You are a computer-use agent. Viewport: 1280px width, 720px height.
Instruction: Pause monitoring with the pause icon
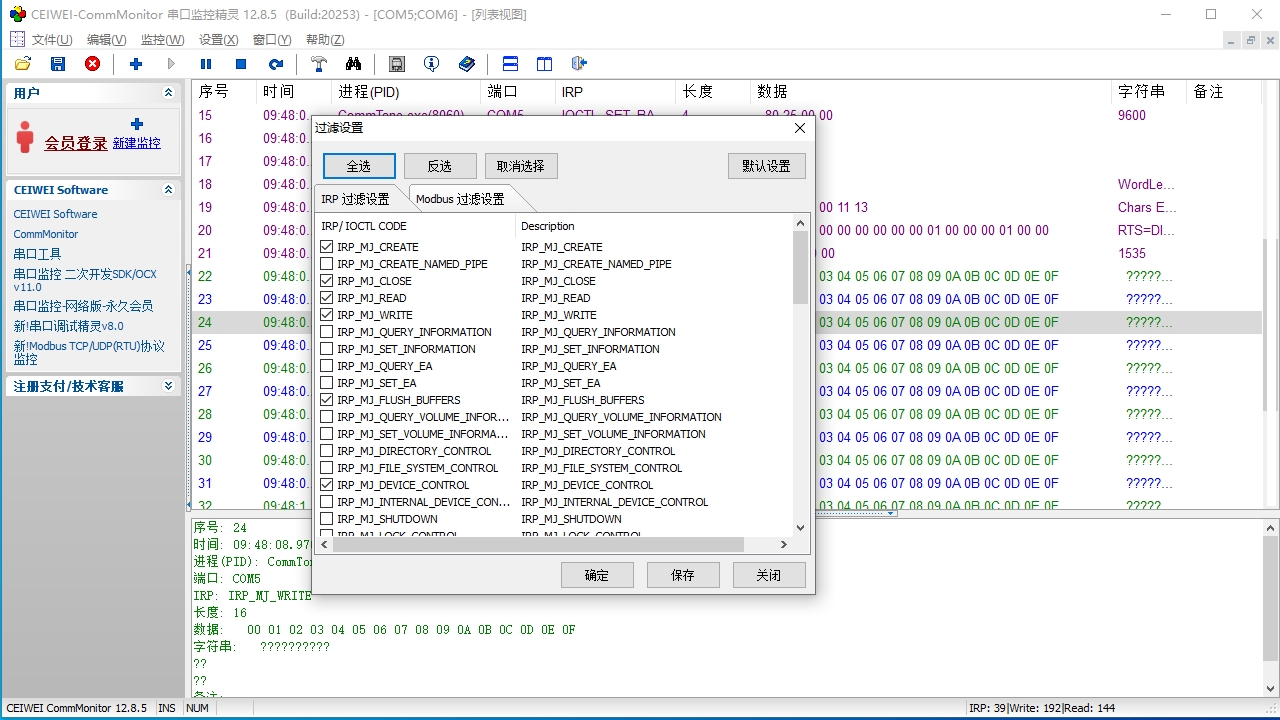tap(206, 64)
